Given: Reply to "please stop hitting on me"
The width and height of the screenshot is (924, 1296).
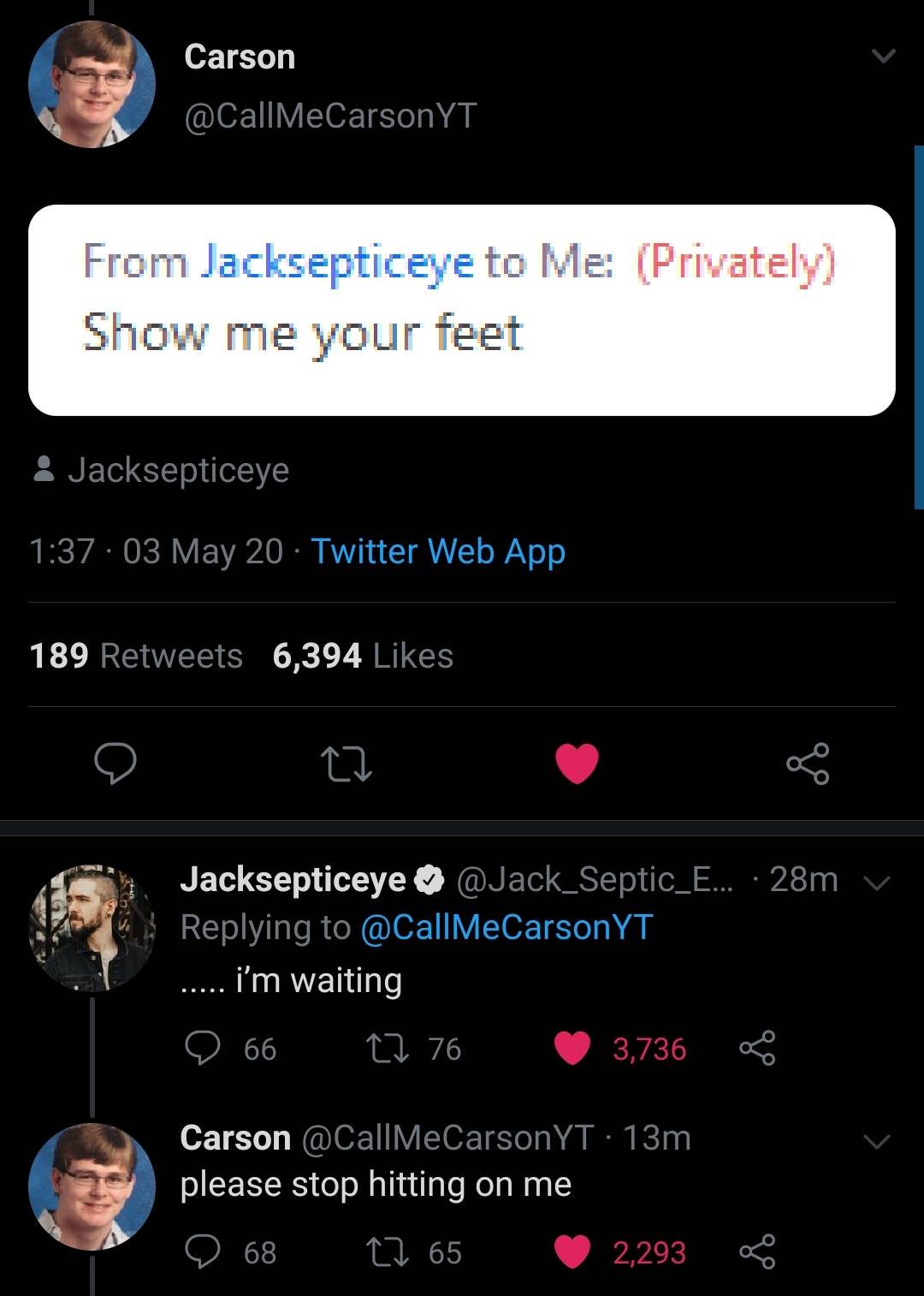Looking at the screenshot, I should 204,1251.
